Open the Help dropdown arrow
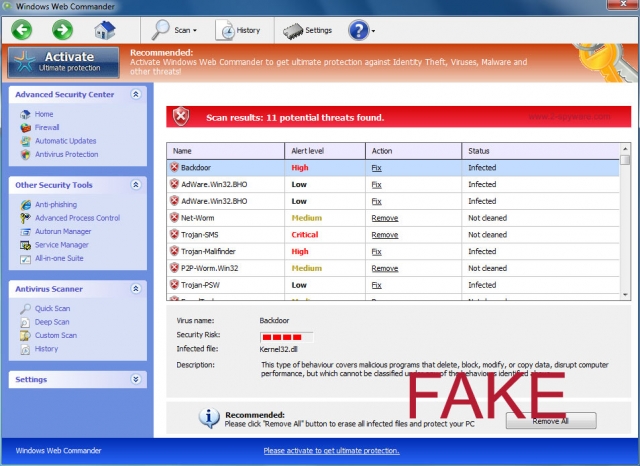The width and height of the screenshot is (640, 466). pos(373,31)
